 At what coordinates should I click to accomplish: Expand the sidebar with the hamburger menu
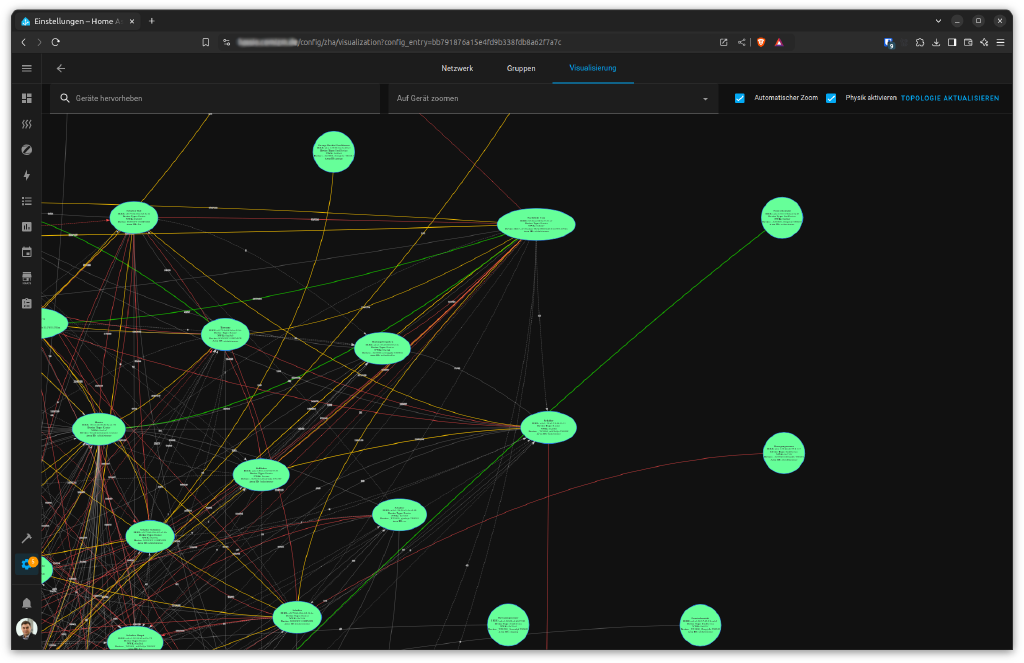click(27, 68)
